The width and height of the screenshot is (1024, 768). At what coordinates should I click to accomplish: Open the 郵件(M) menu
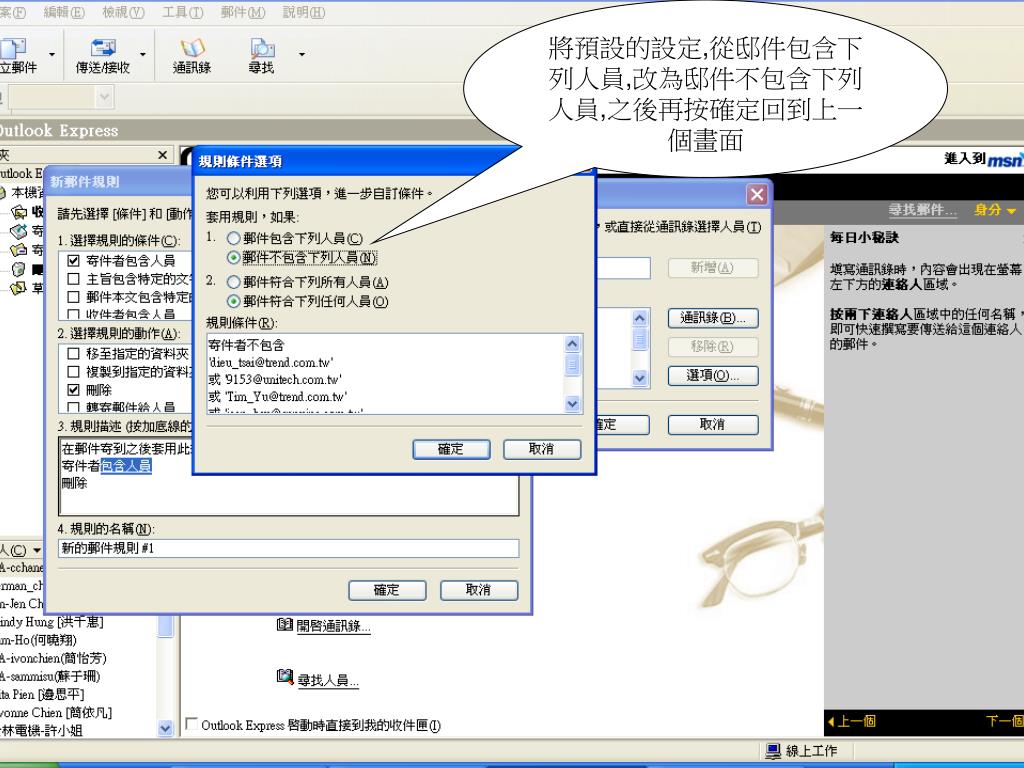(242, 12)
